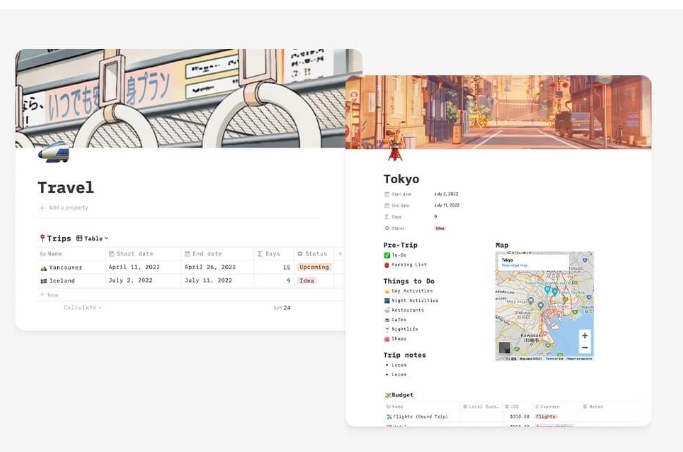Viewport: 683px width, 452px height.
Task: Click the coffee icon beside Cafes
Action: pos(386,320)
